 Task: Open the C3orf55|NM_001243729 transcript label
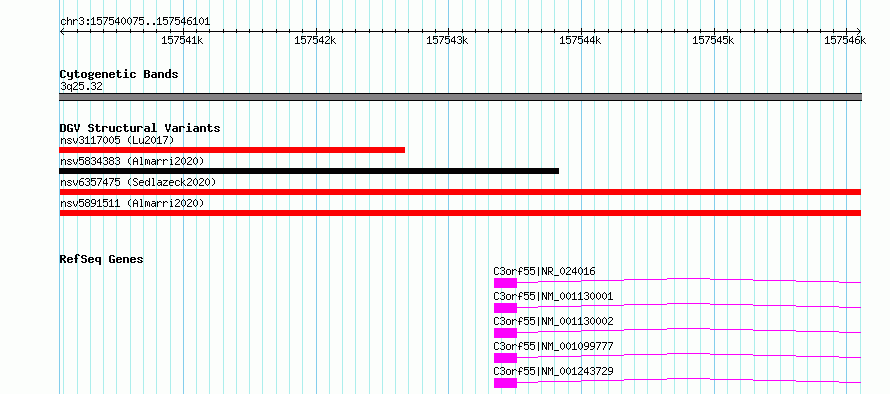(553, 371)
